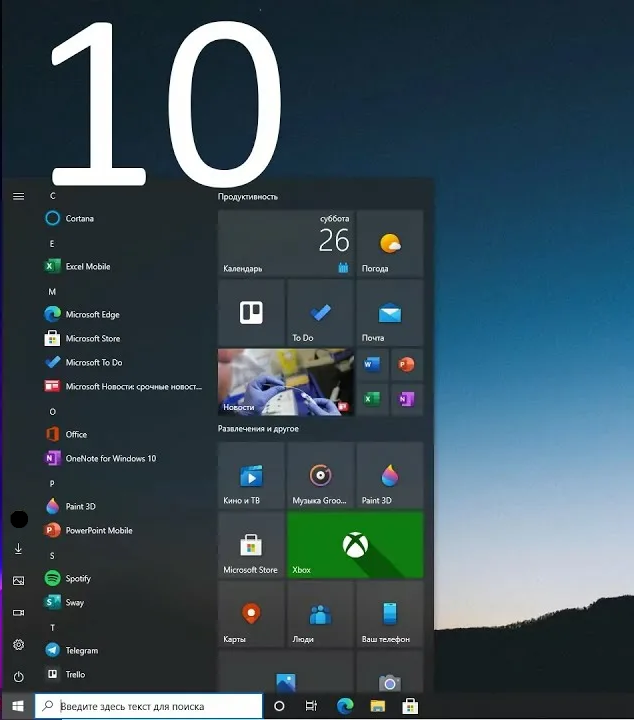Jump to letter E section header

coord(52,244)
